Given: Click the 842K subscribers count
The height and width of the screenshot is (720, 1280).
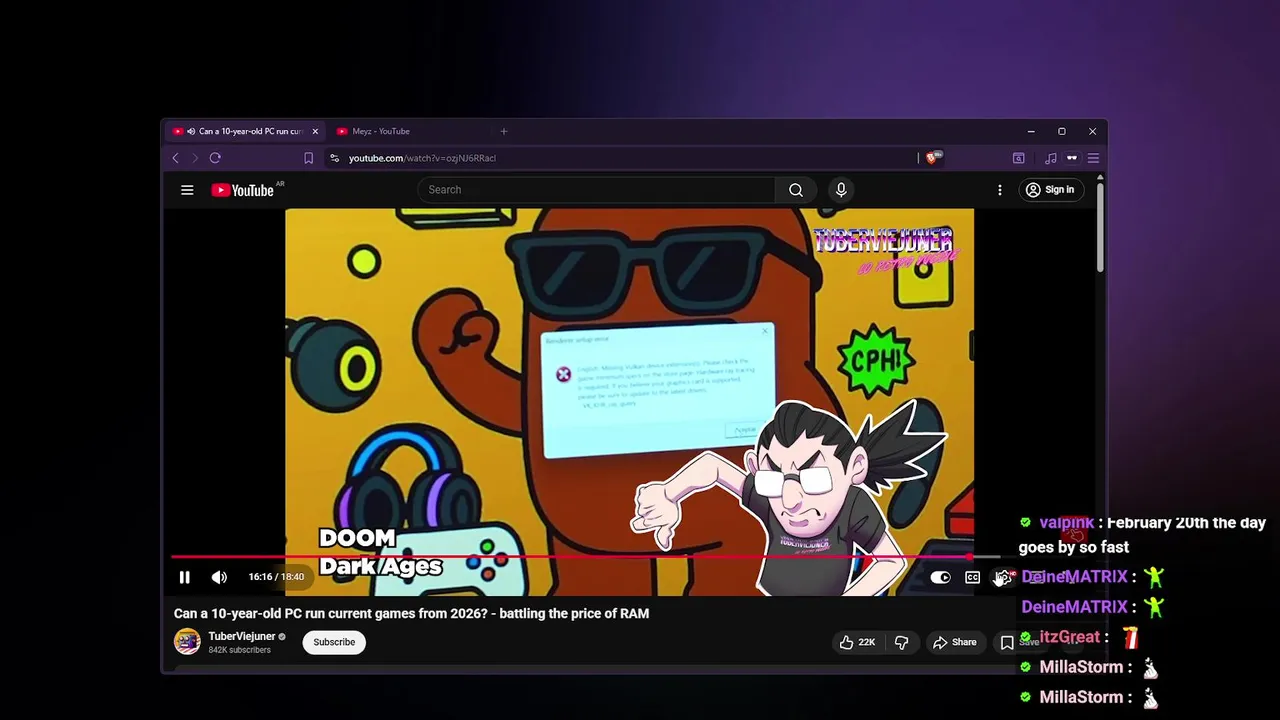Looking at the screenshot, I should click(x=239, y=650).
